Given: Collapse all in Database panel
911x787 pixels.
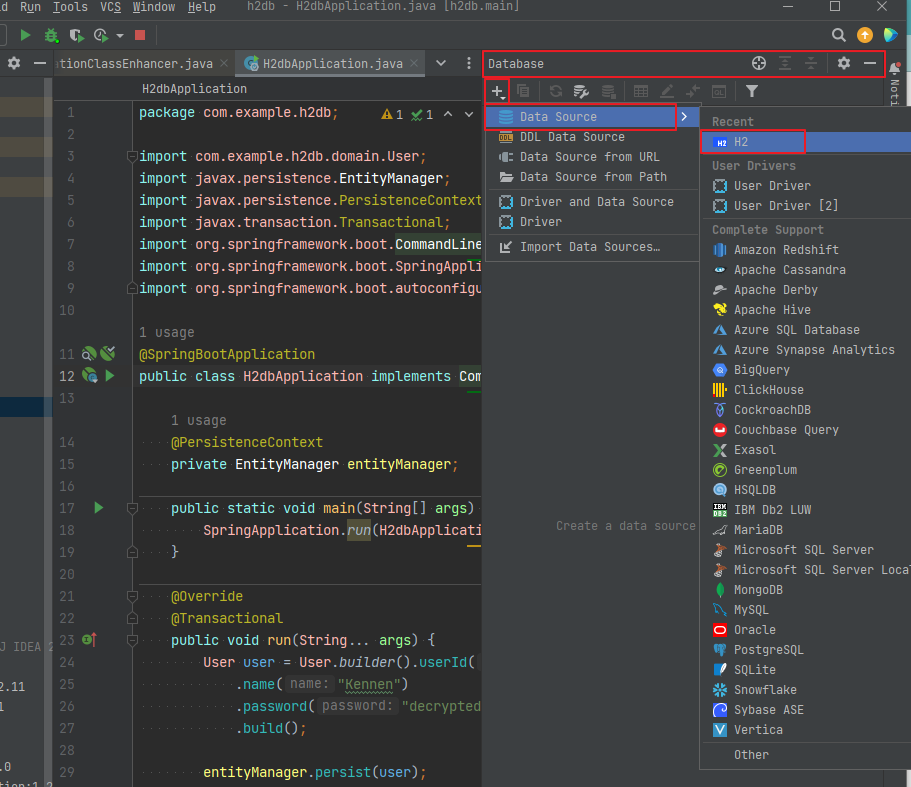Looking at the screenshot, I should tap(811, 63).
